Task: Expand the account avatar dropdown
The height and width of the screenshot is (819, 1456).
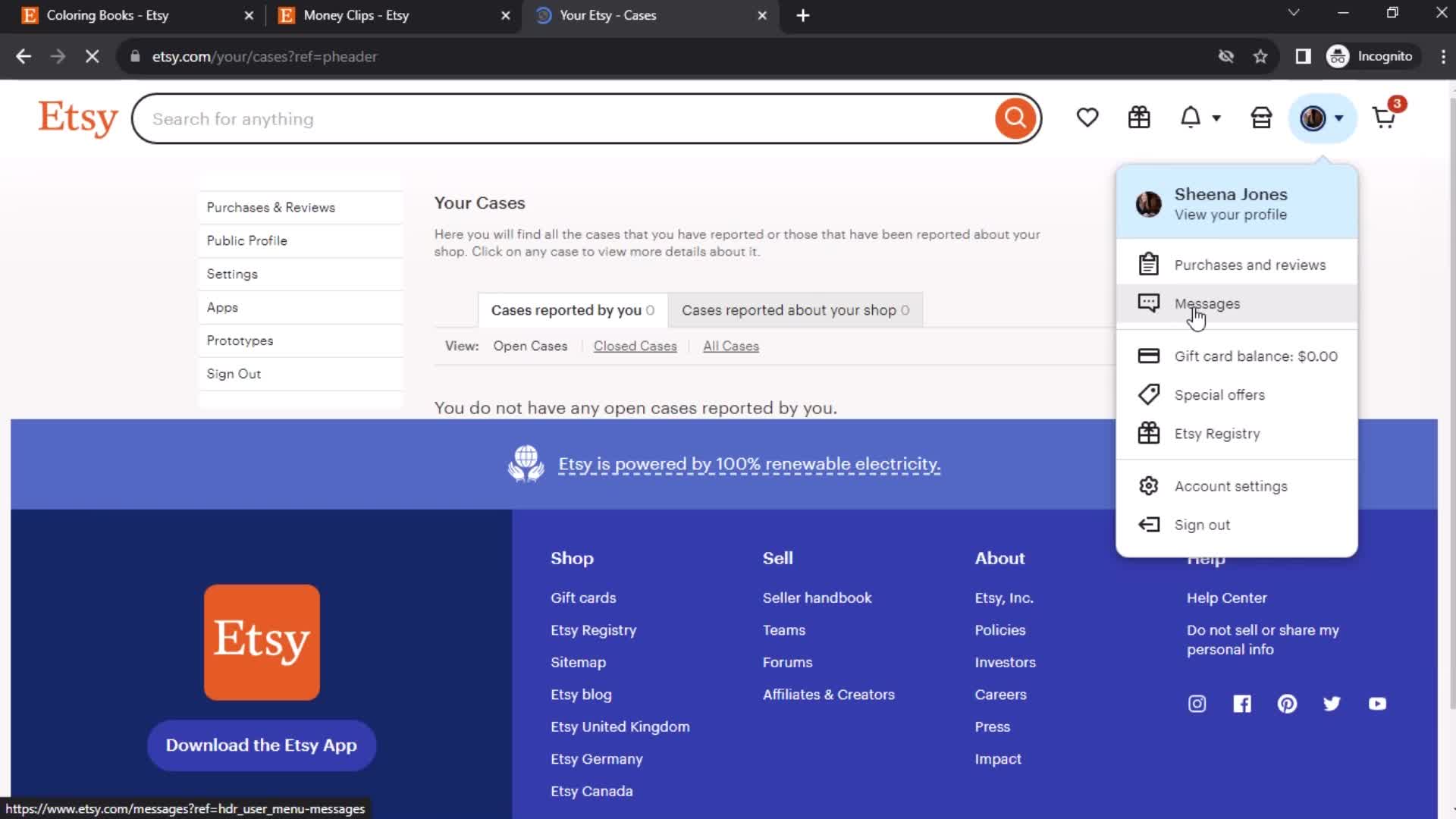Action: 1322,118
